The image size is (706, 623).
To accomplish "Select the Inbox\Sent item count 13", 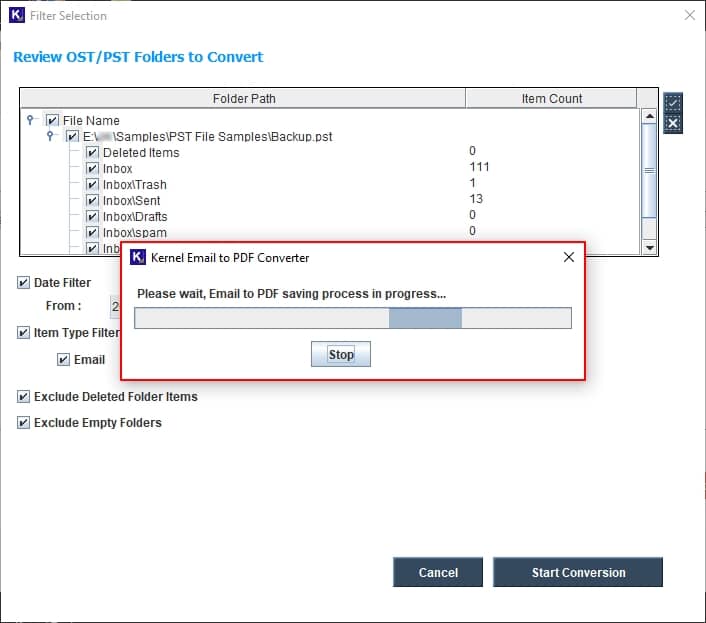I will click(x=476, y=199).
